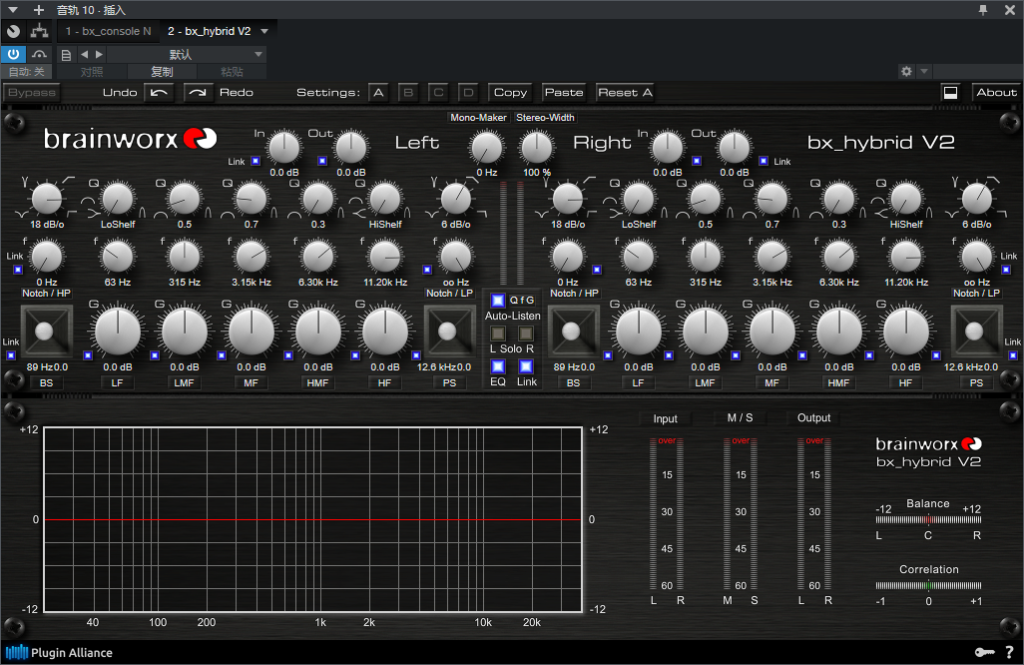
Task: Click the Mono-Maker knob
Action: click(x=487, y=148)
